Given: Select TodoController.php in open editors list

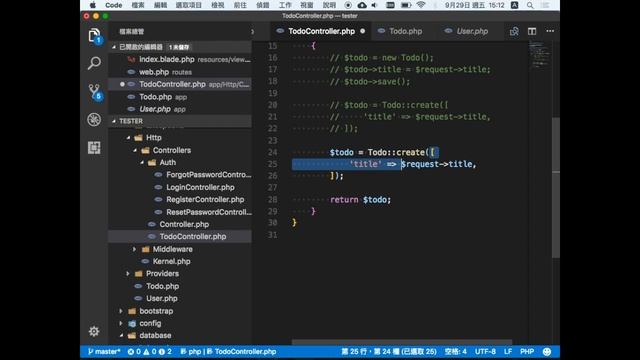Looking at the screenshot, I should 180,84.
